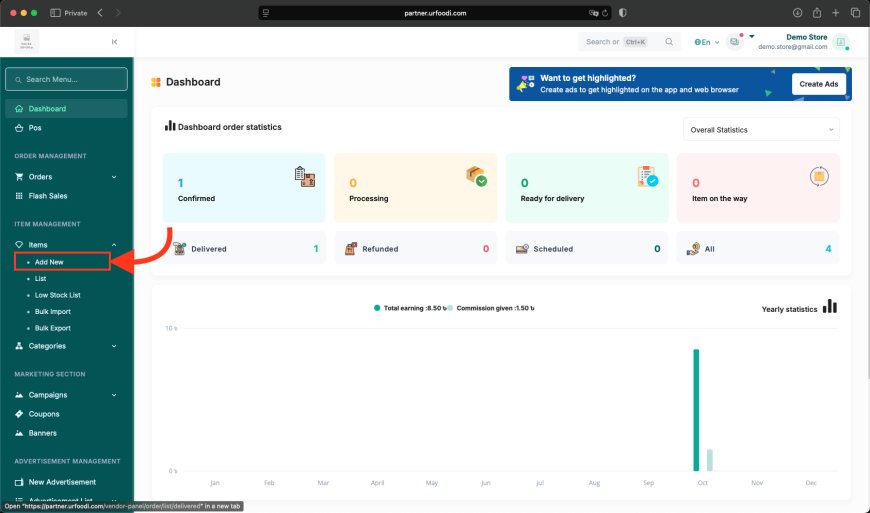Collapse the sidebar with the arrow icon
Screen dimensions: 870x513
tap(114, 42)
